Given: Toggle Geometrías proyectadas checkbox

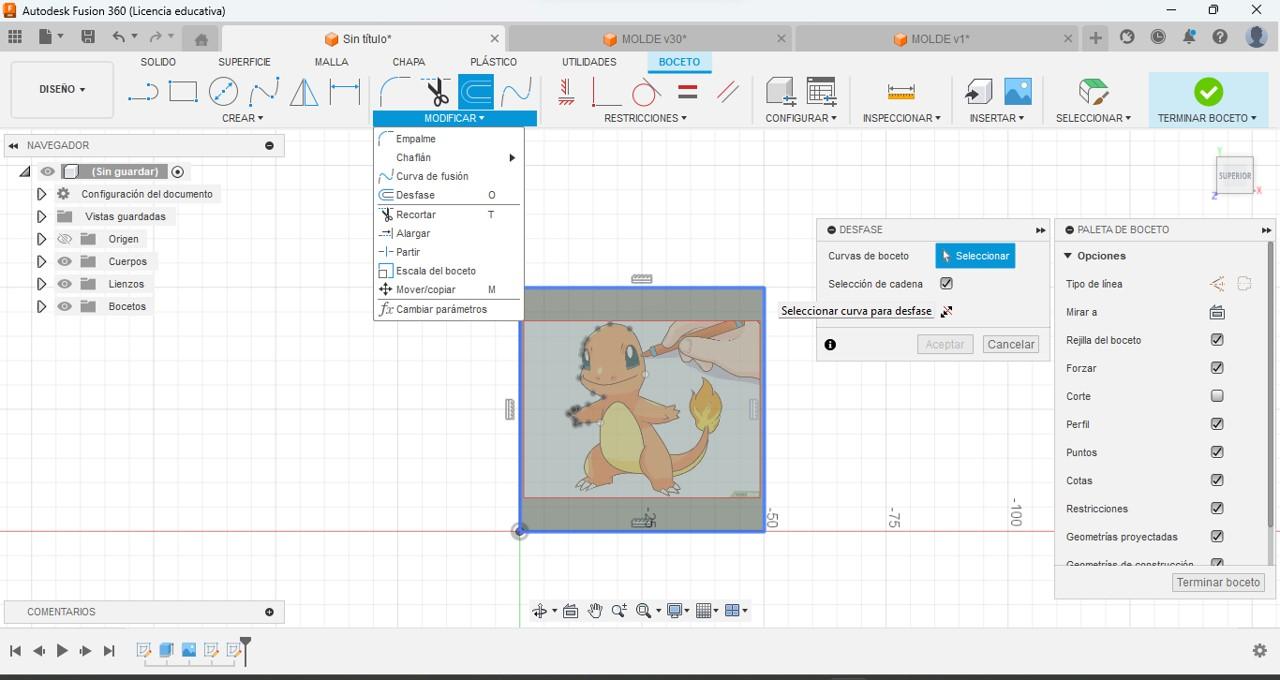Looking at the screenshot, I should 1217,536.
